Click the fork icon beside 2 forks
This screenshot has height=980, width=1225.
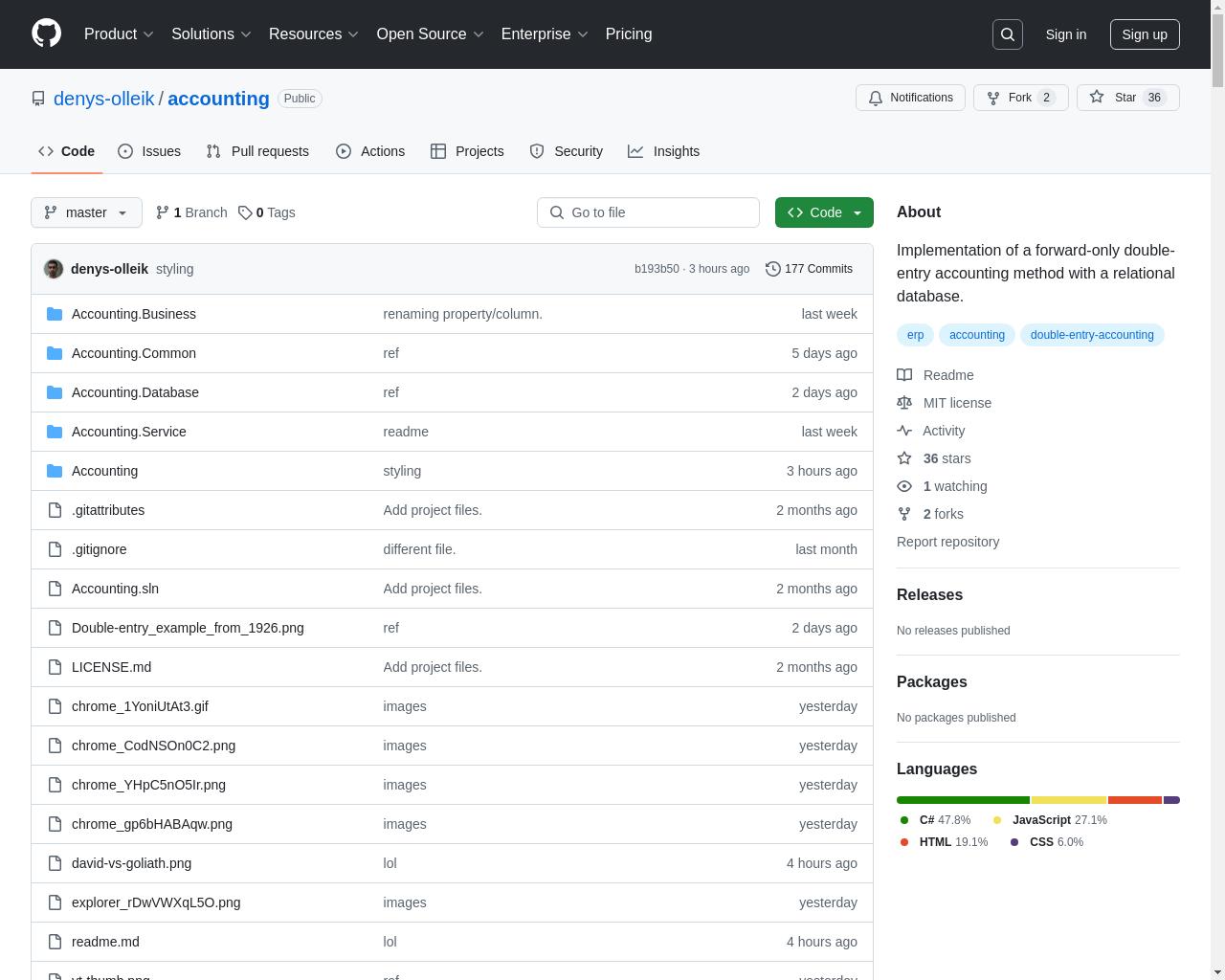coord(904,514)
